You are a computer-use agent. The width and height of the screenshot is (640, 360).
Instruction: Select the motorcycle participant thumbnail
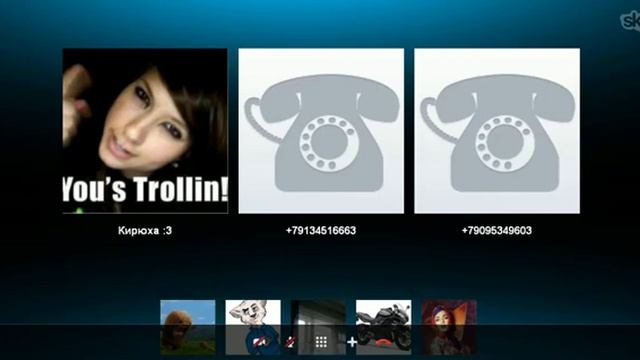(x=384, y=327)
